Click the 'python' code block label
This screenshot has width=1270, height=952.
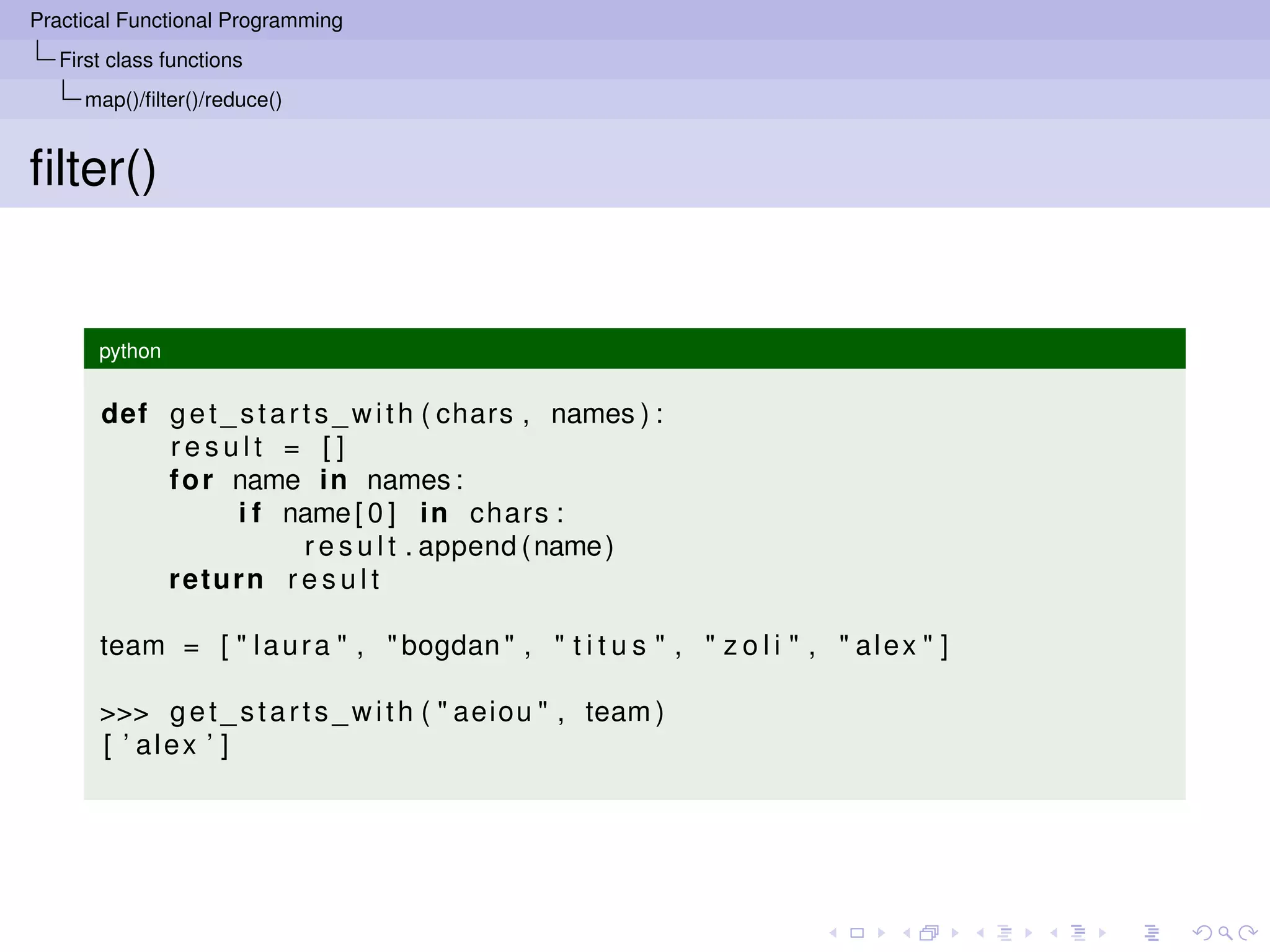click(x=130, y=351)
